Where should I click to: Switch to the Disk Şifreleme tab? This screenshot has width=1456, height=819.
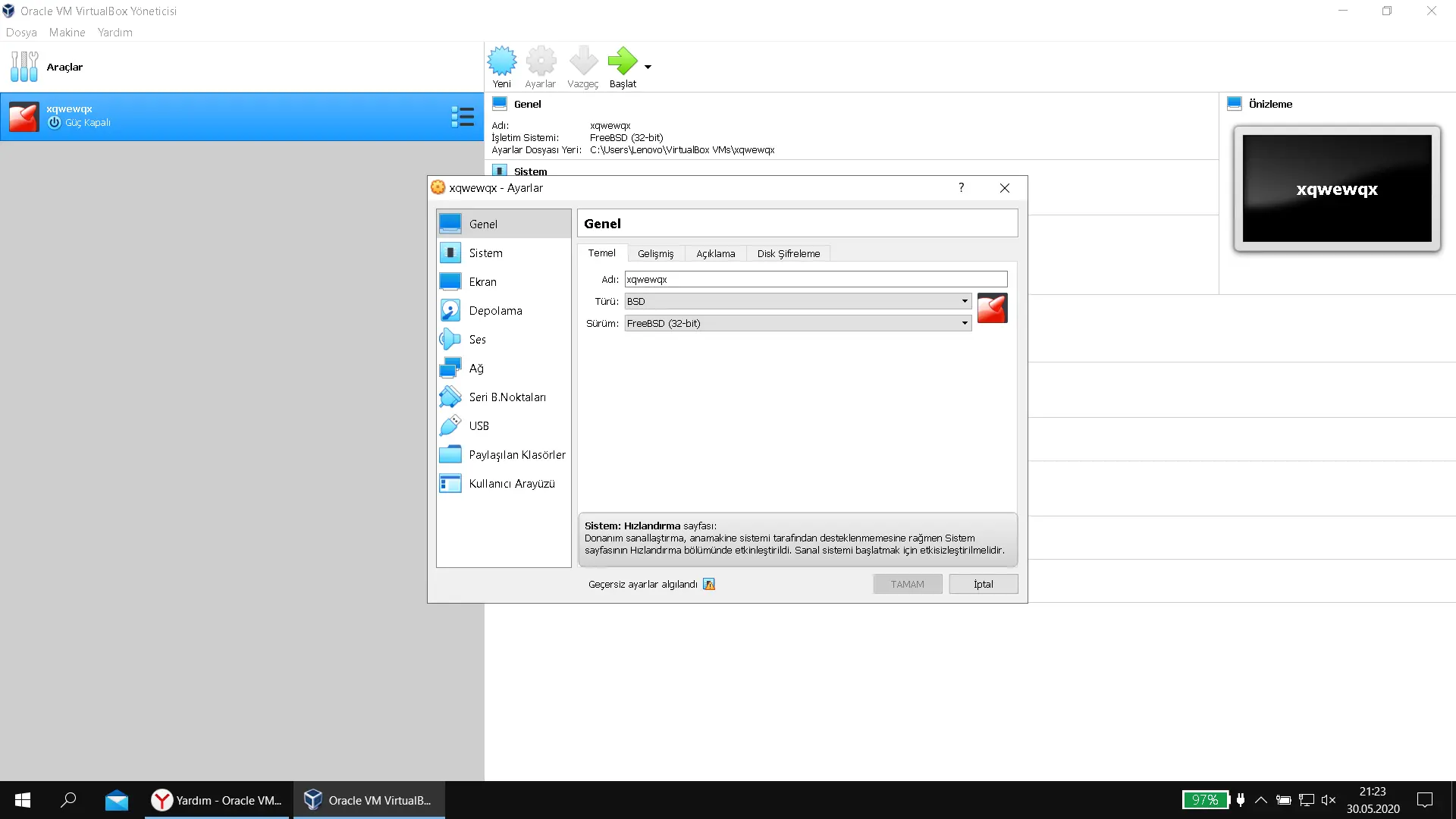788,253
